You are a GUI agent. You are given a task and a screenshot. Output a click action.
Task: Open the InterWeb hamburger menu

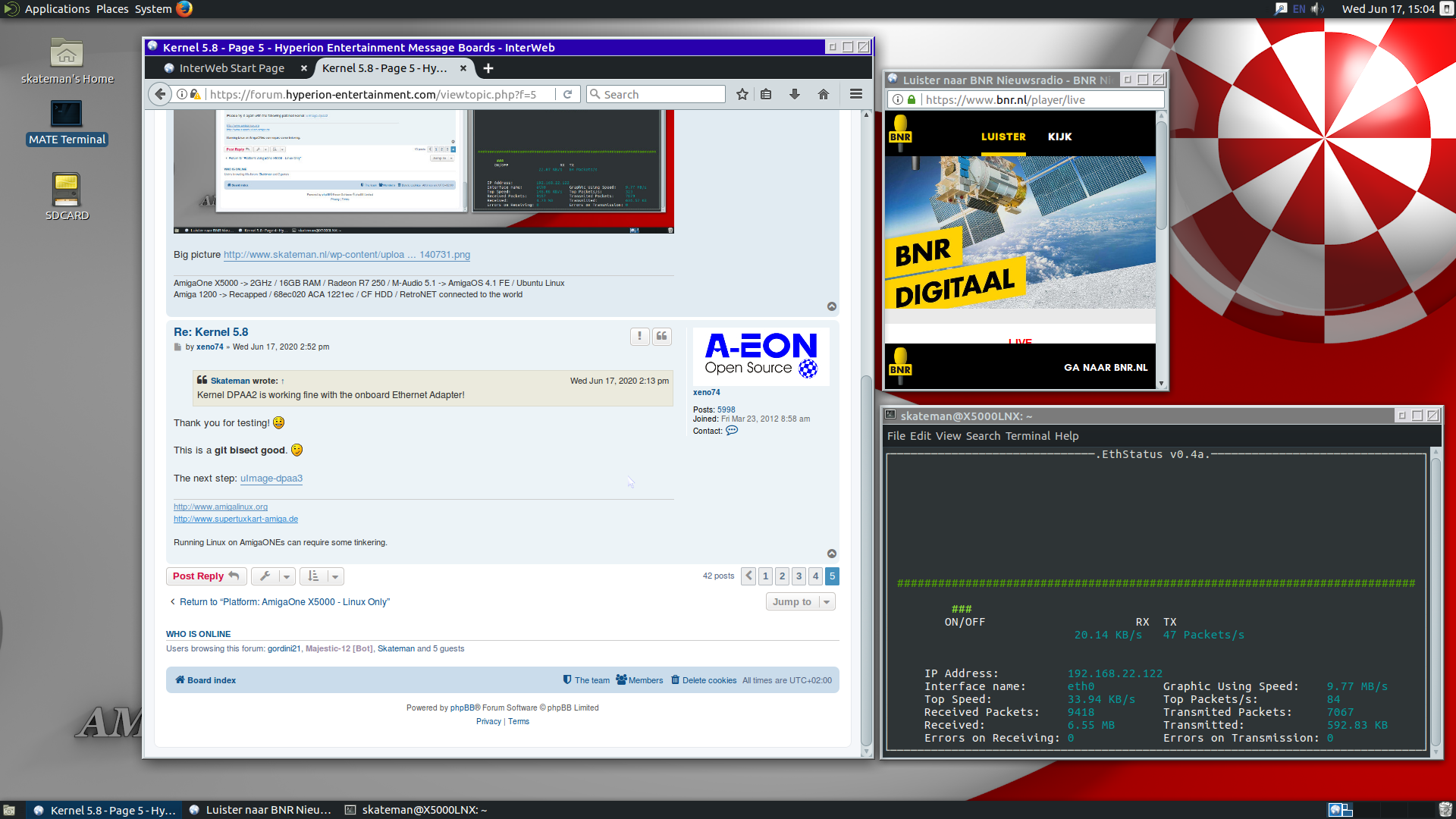pos(856,95)
